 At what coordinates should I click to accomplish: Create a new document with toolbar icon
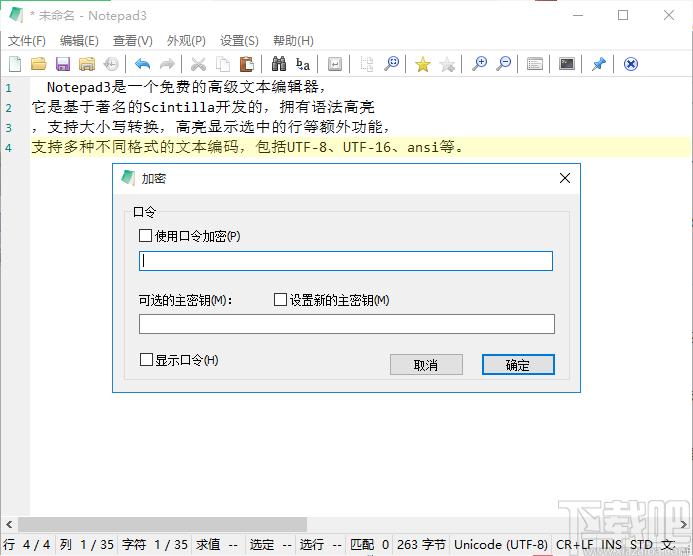(x=15, y=64)
